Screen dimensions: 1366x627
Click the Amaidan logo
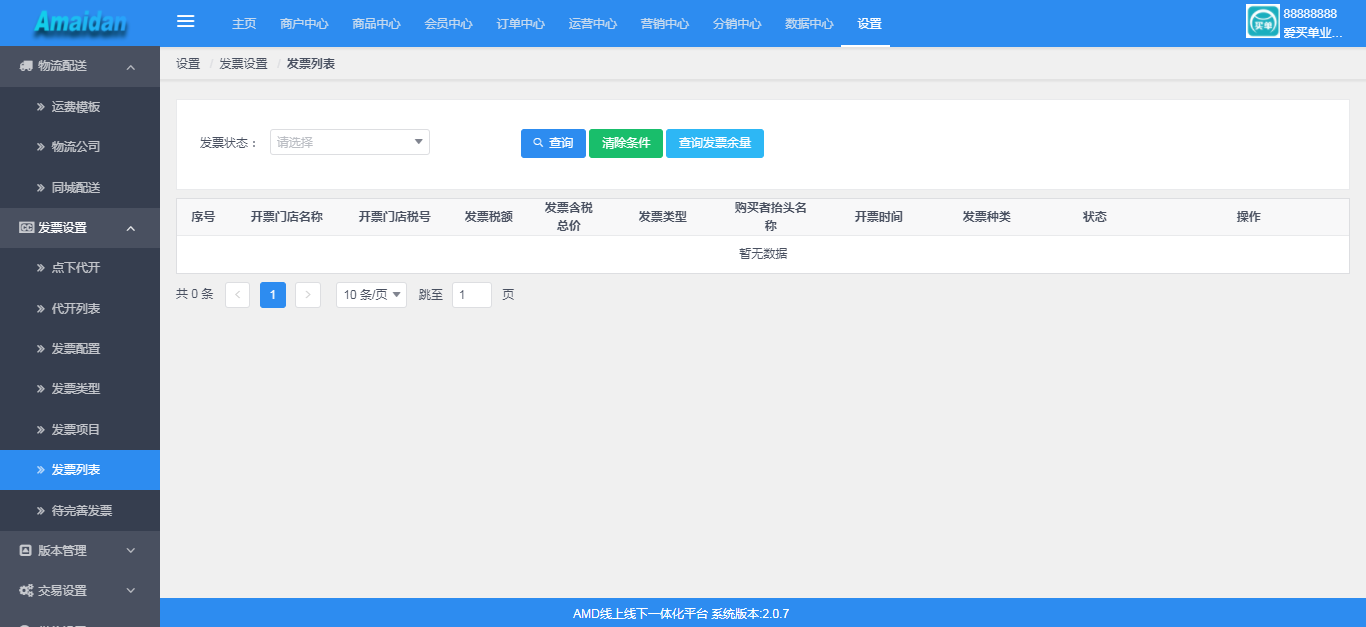pyautogui.click(x=80, y=22)
